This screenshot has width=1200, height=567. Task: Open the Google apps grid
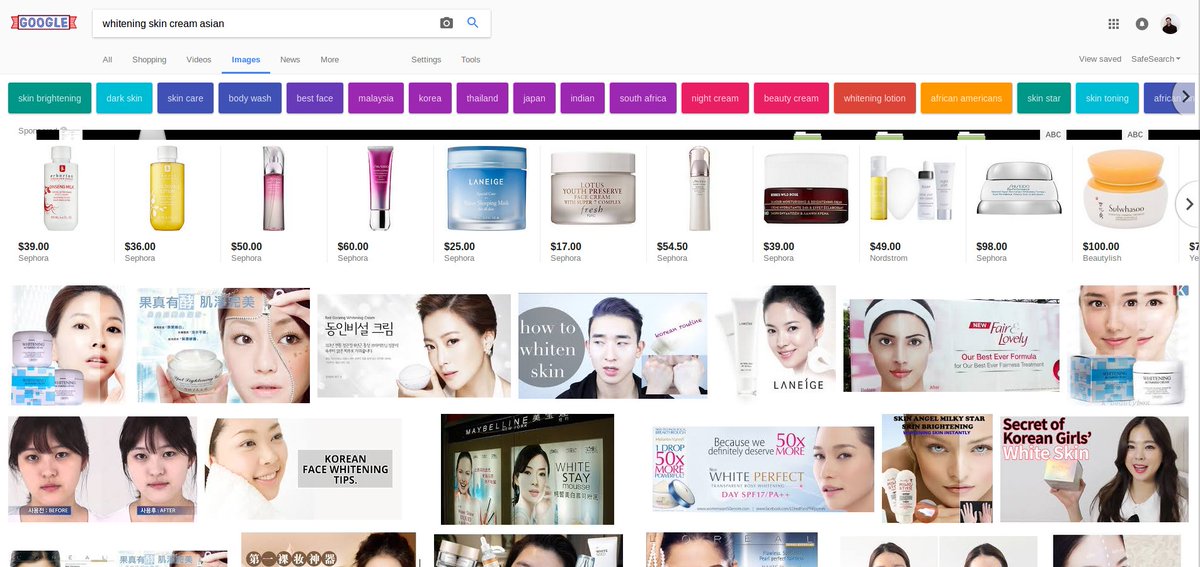coord(1114,24)
